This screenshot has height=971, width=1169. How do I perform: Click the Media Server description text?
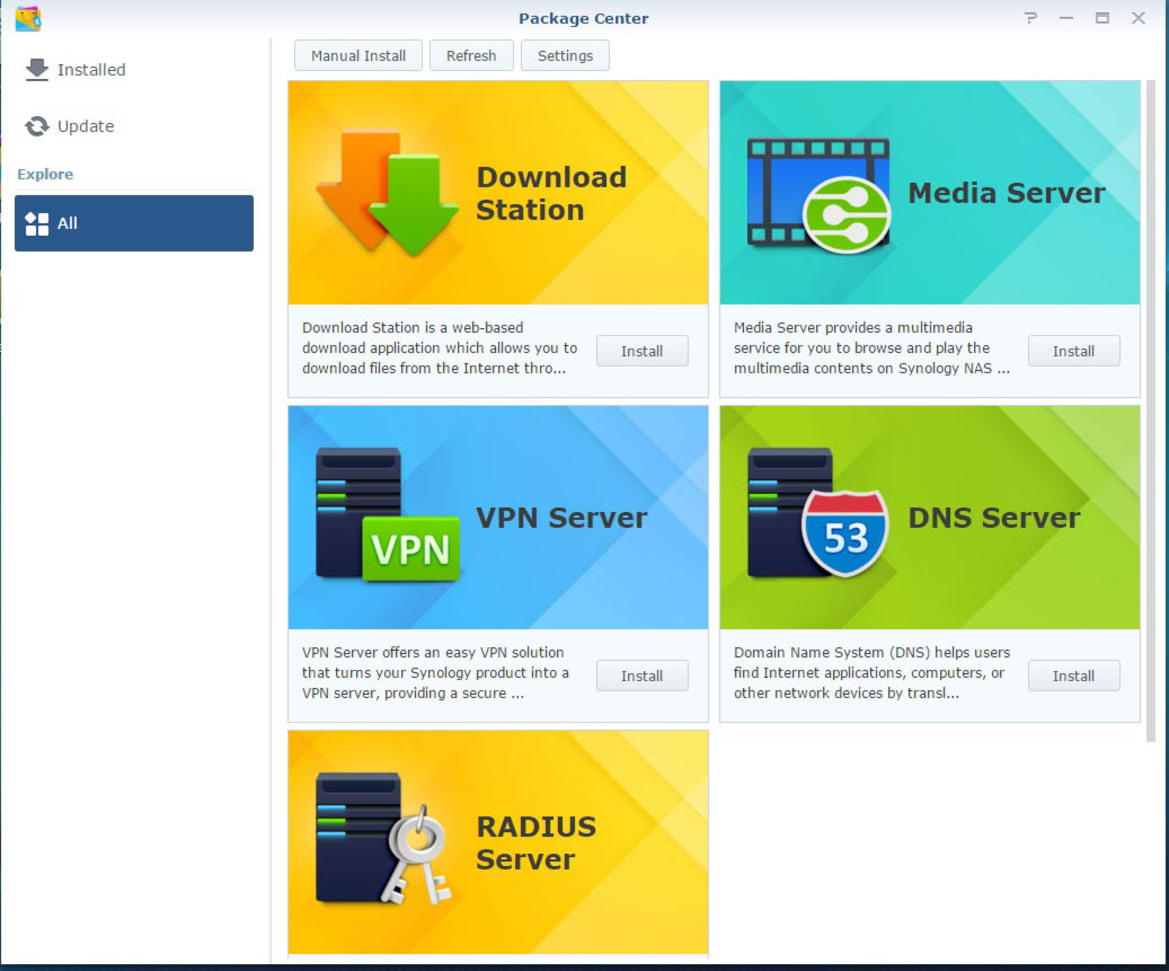point(872,348)
